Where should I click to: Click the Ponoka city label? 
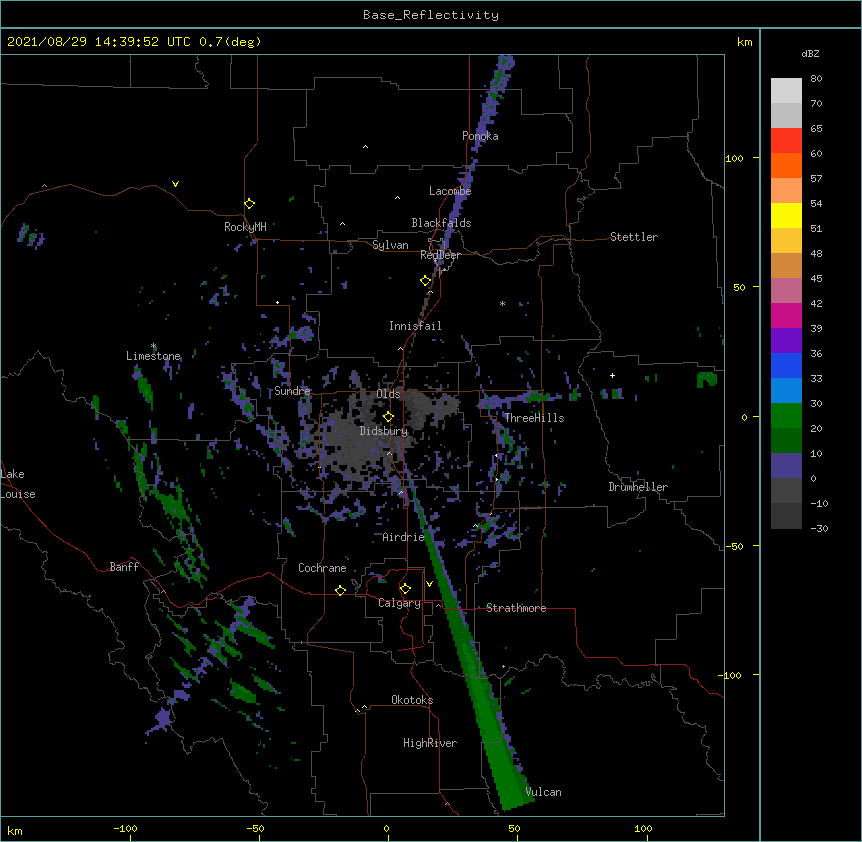[x=480, y=136]
